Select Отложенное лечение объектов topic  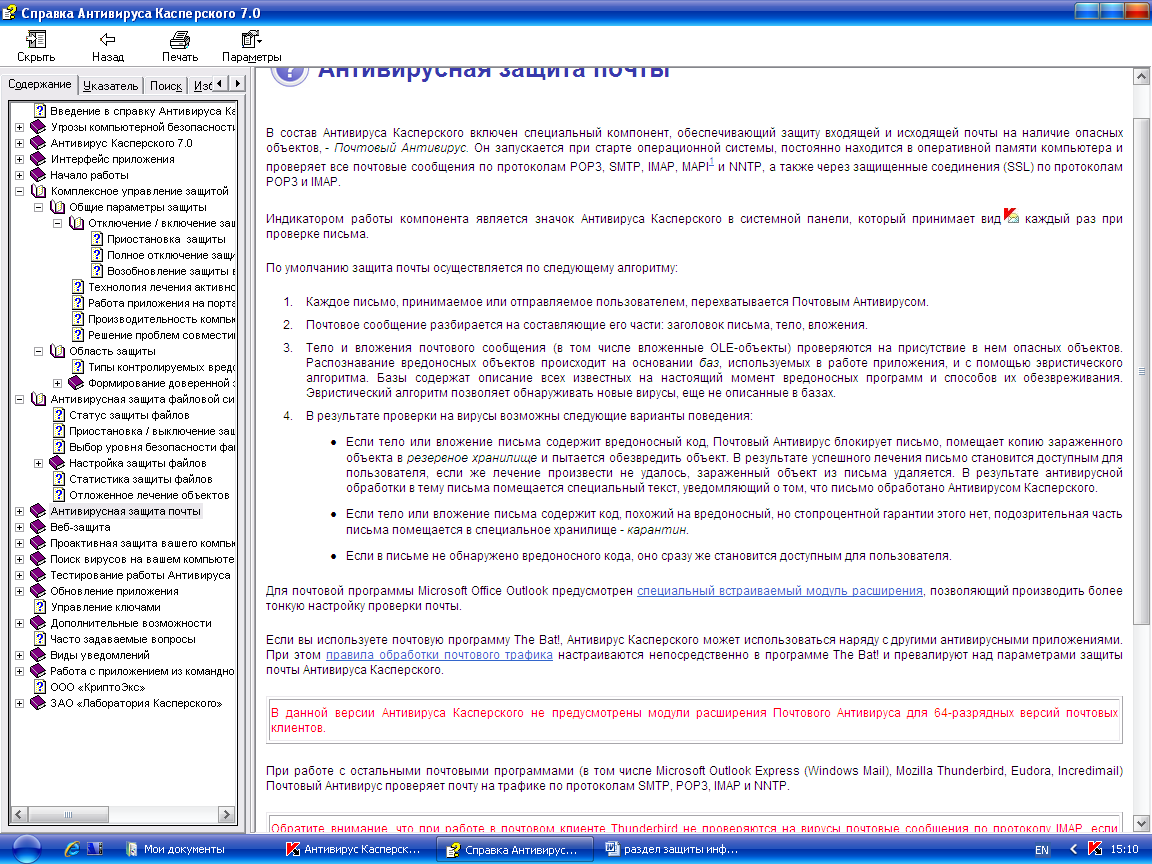tap(149, 495)
